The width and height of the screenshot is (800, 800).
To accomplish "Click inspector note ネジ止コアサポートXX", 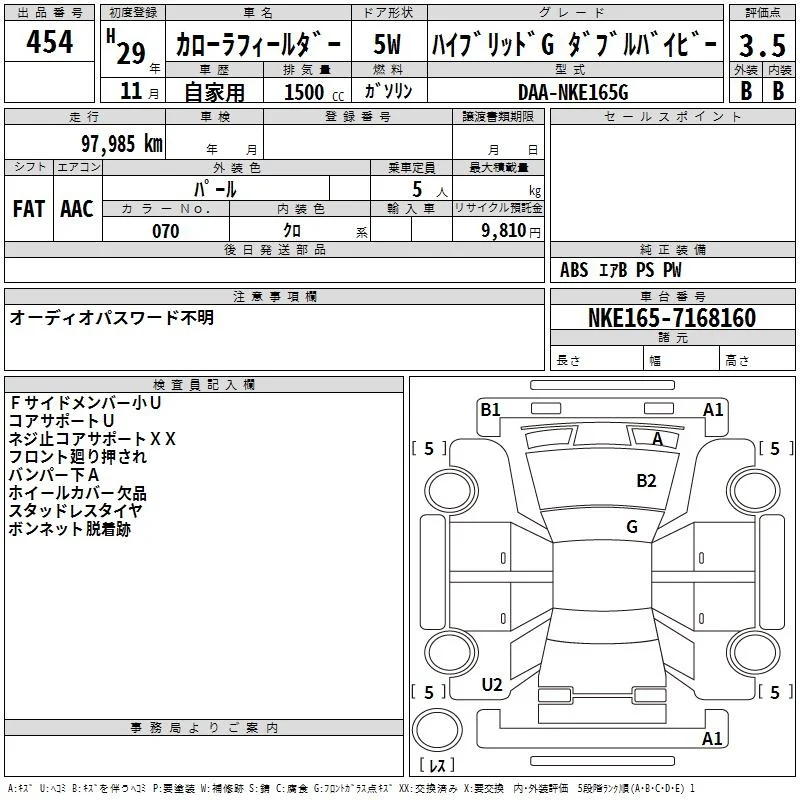I will tap(92, 439).
